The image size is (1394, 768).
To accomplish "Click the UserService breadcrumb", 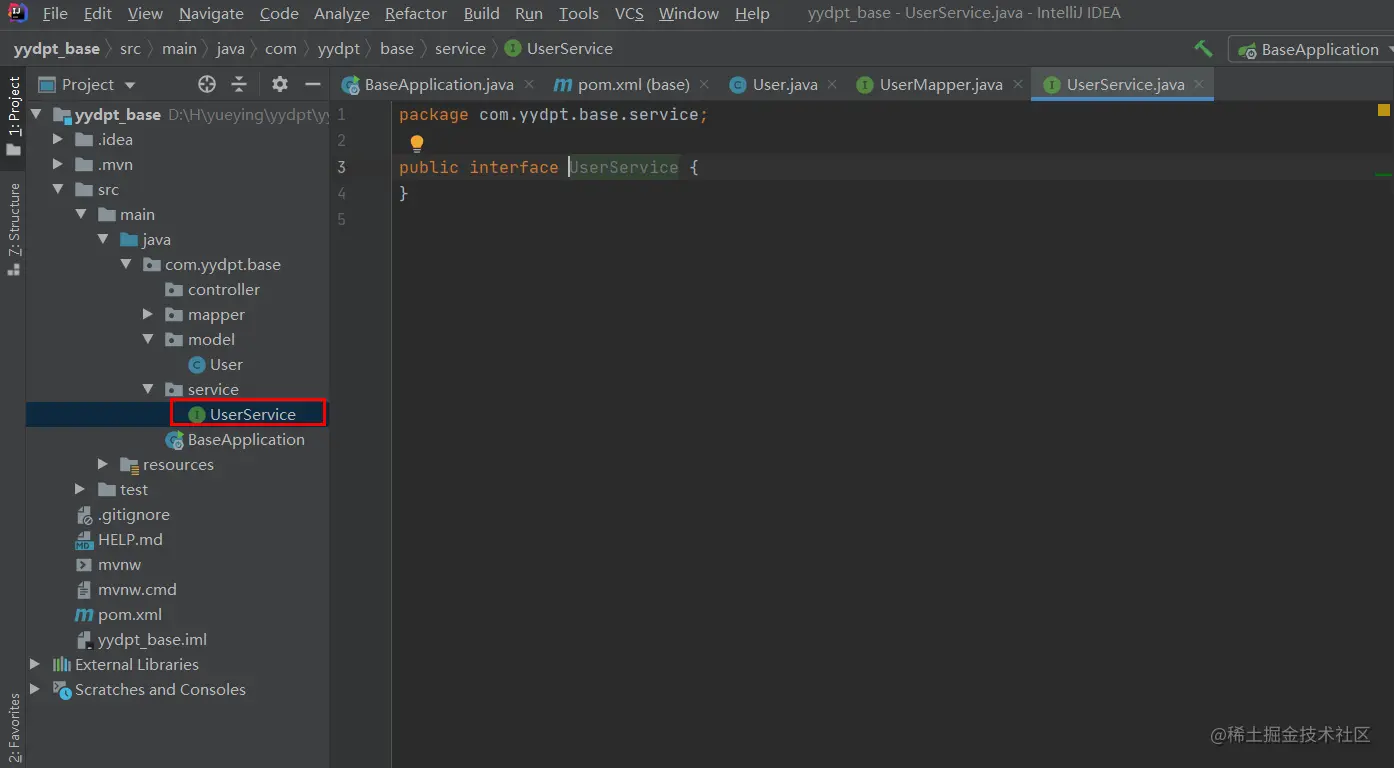I will coord(559,48).
